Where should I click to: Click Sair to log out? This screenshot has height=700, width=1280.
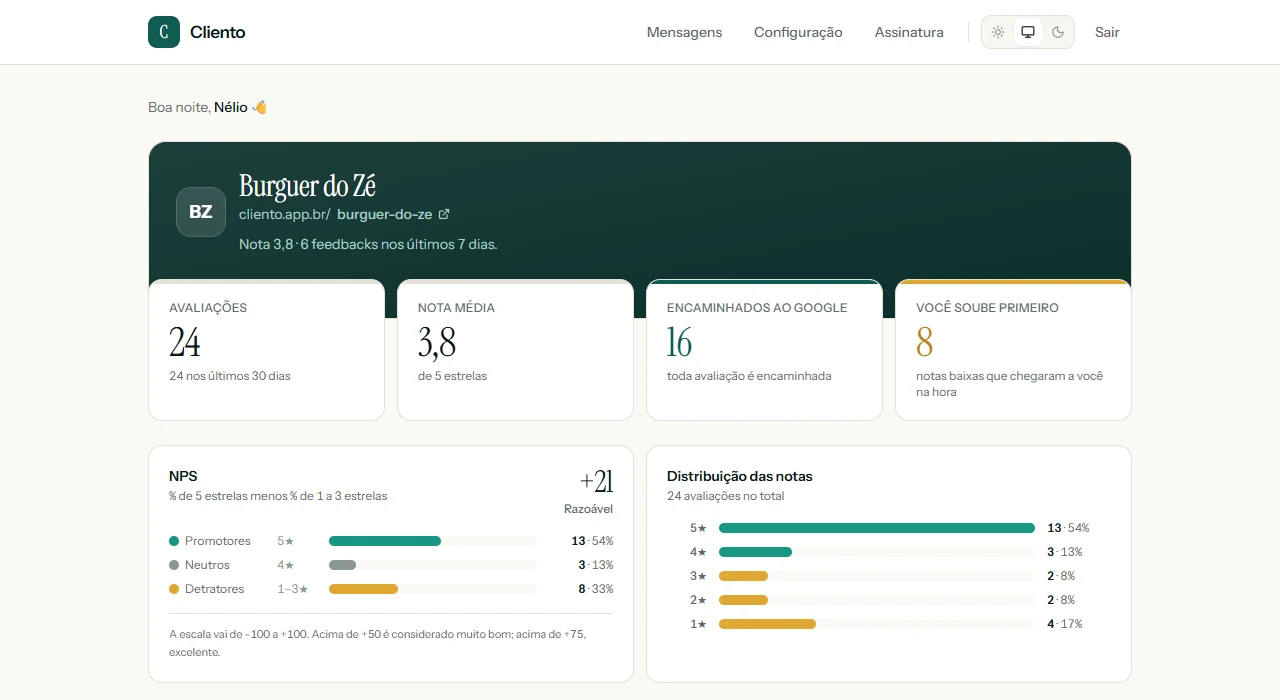(x=1107, y=32)
